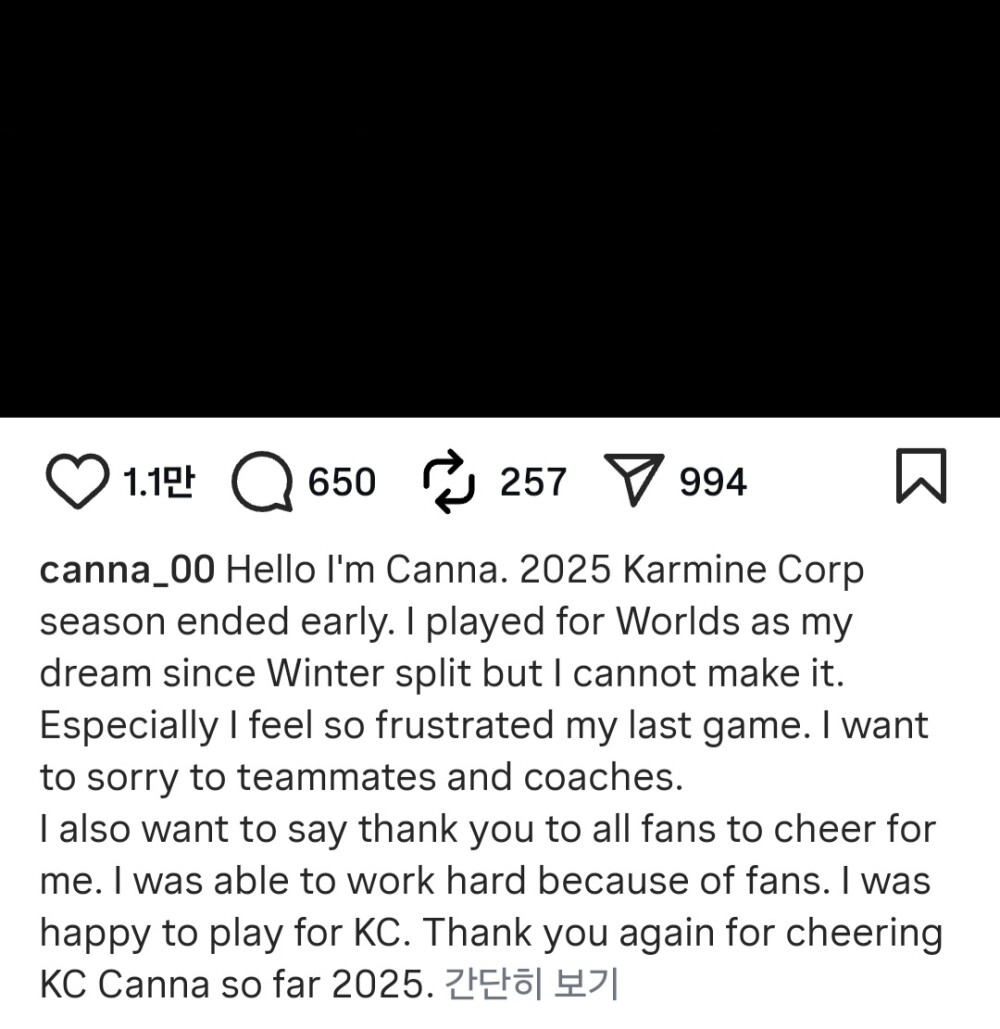Tap the black post image area
The height and width of the screenshot is (1029, 1000).
(x=500, y=208)
